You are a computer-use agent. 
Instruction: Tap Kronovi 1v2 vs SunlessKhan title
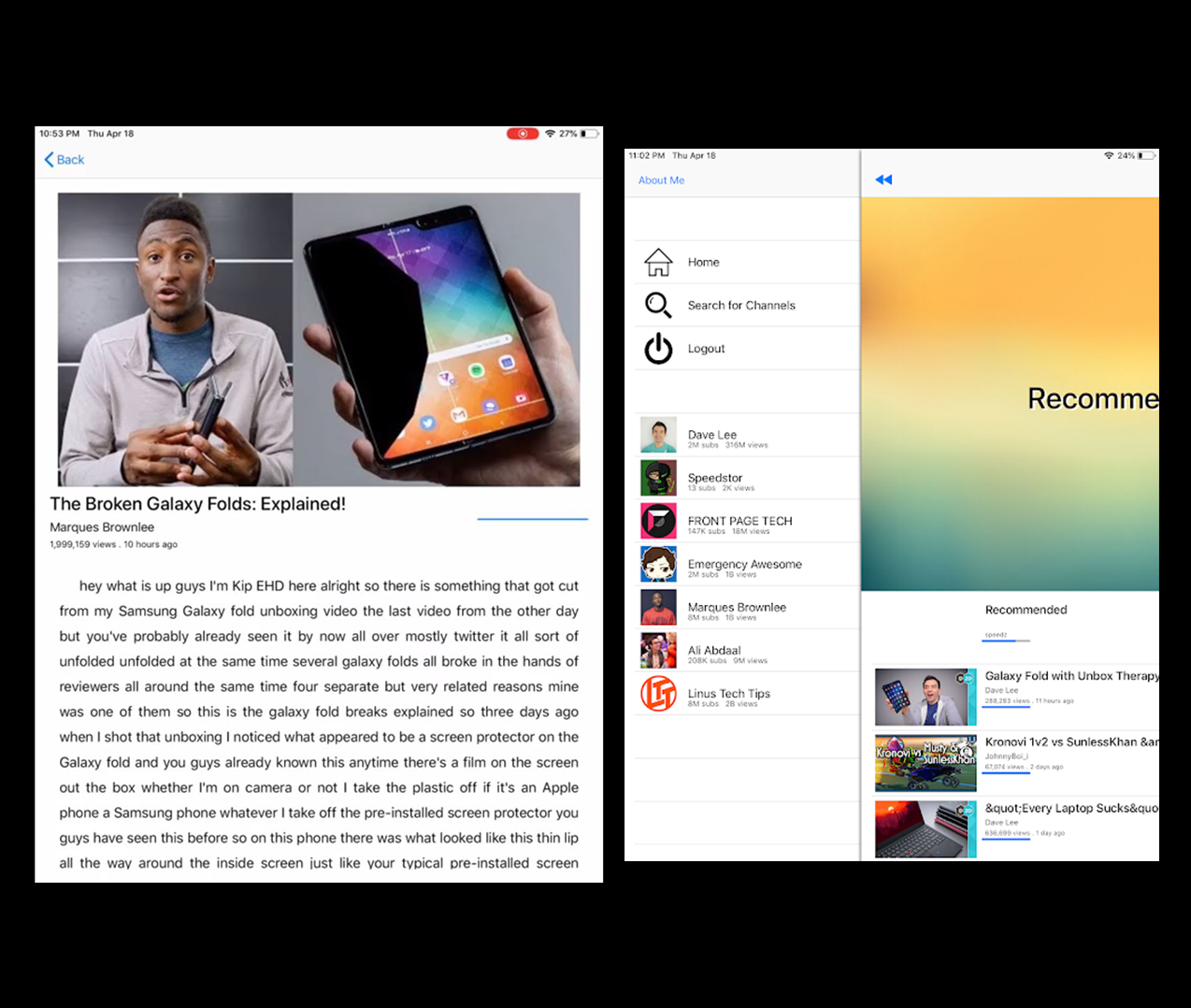(1071, 742)
